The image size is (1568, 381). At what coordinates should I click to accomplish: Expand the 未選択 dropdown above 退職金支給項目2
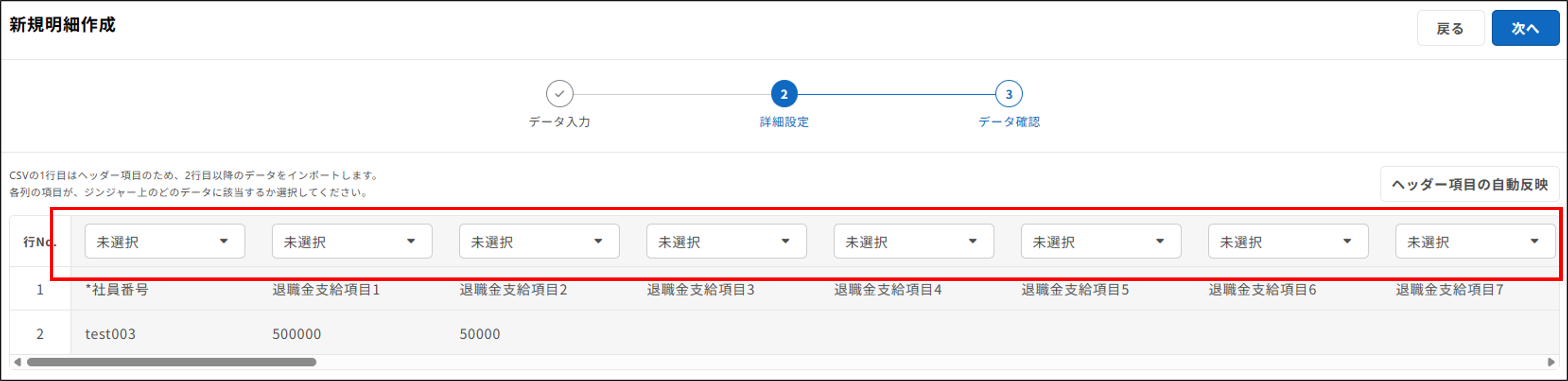tap(539, 241)
